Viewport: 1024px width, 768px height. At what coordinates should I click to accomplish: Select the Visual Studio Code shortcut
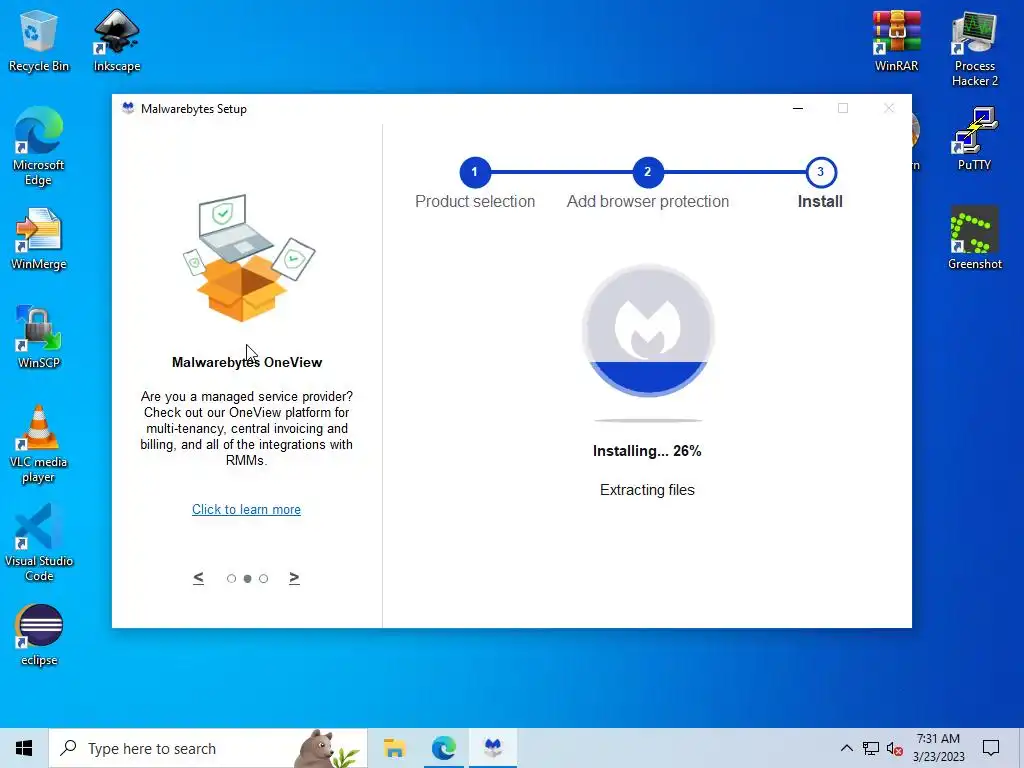tap(39, 543)
